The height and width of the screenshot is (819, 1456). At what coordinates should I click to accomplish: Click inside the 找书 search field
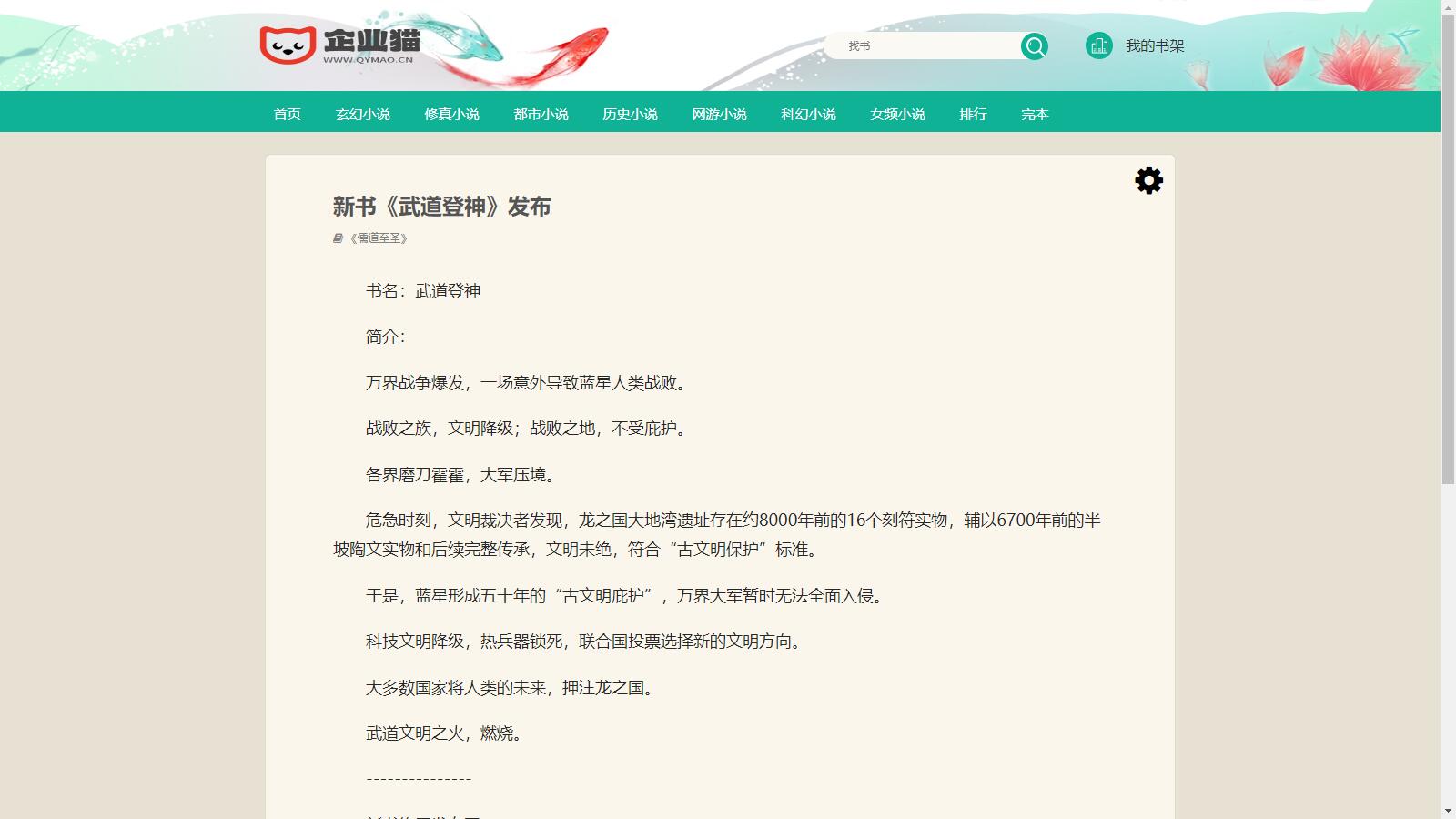(919, 45)
